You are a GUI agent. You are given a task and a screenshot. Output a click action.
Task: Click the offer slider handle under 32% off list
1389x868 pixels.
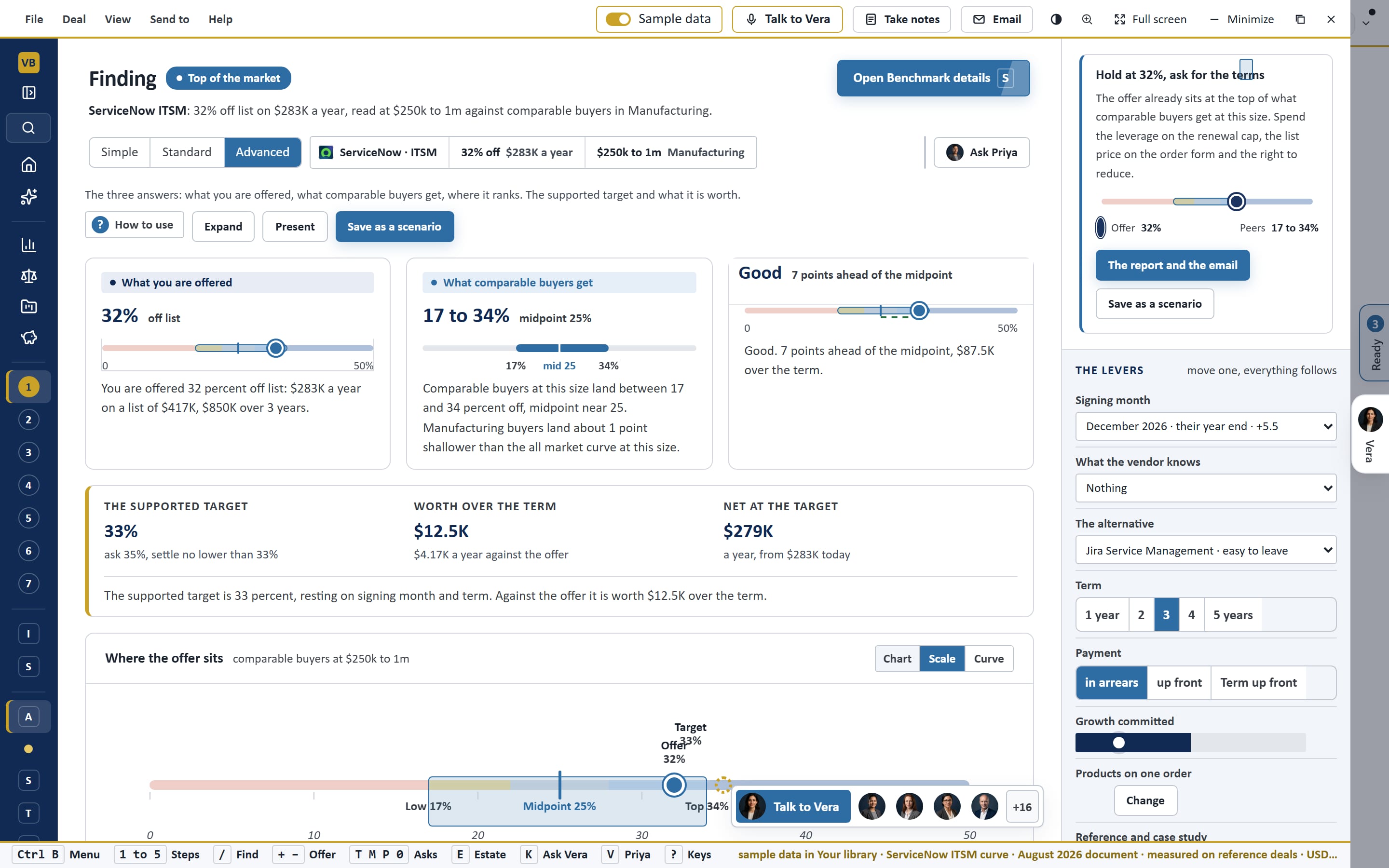[276, 348]
